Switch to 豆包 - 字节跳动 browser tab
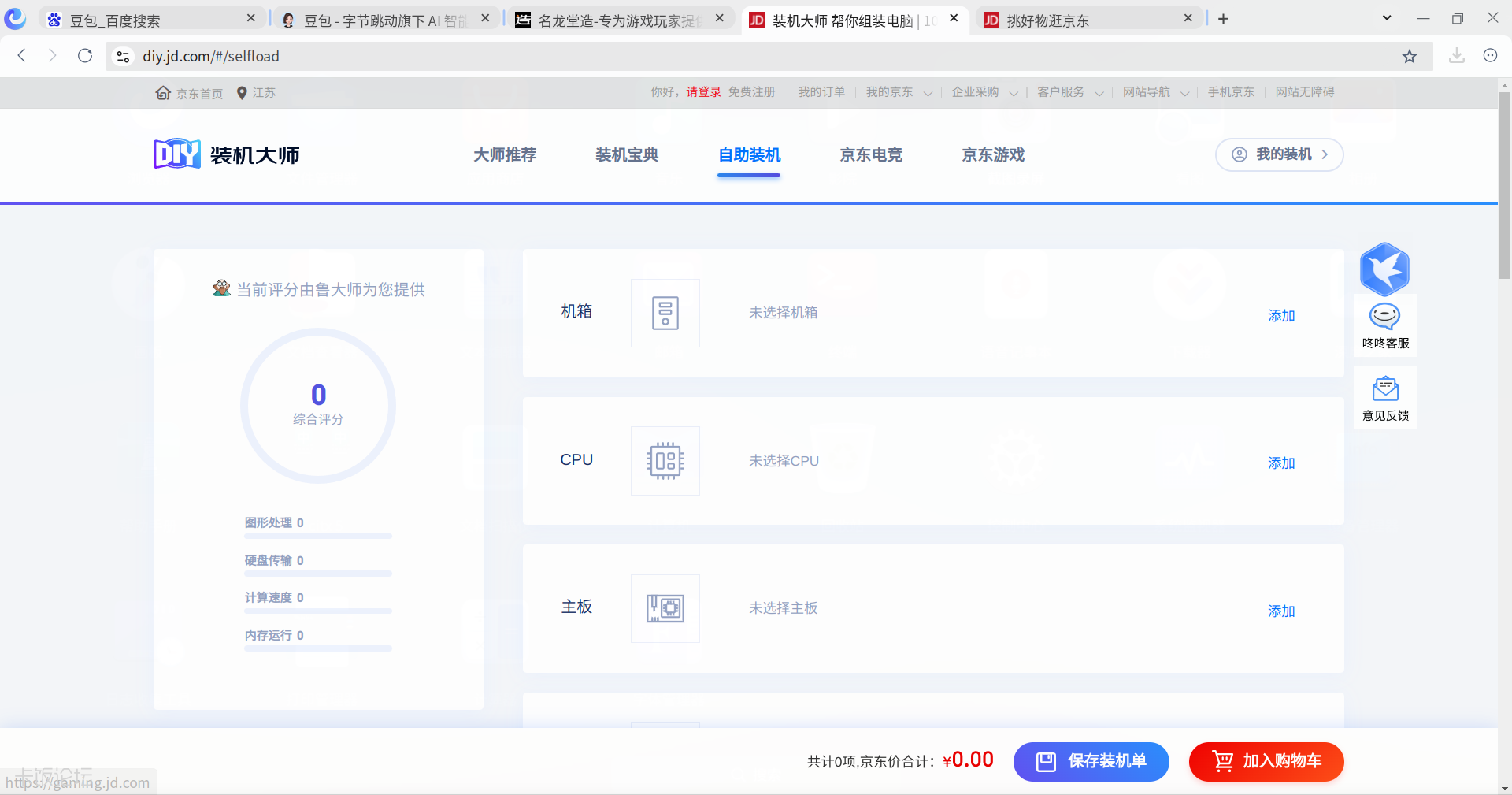The height and width of the screenshot is (795, 1512). (386, 20)
